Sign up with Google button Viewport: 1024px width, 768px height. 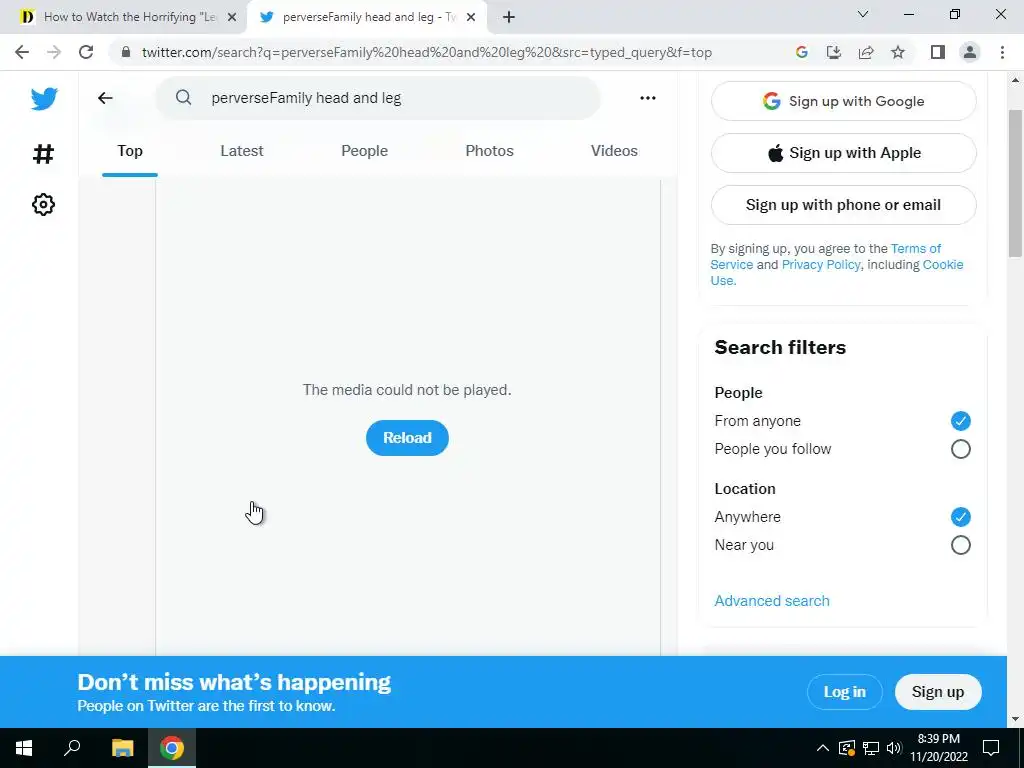pos(844,101)
